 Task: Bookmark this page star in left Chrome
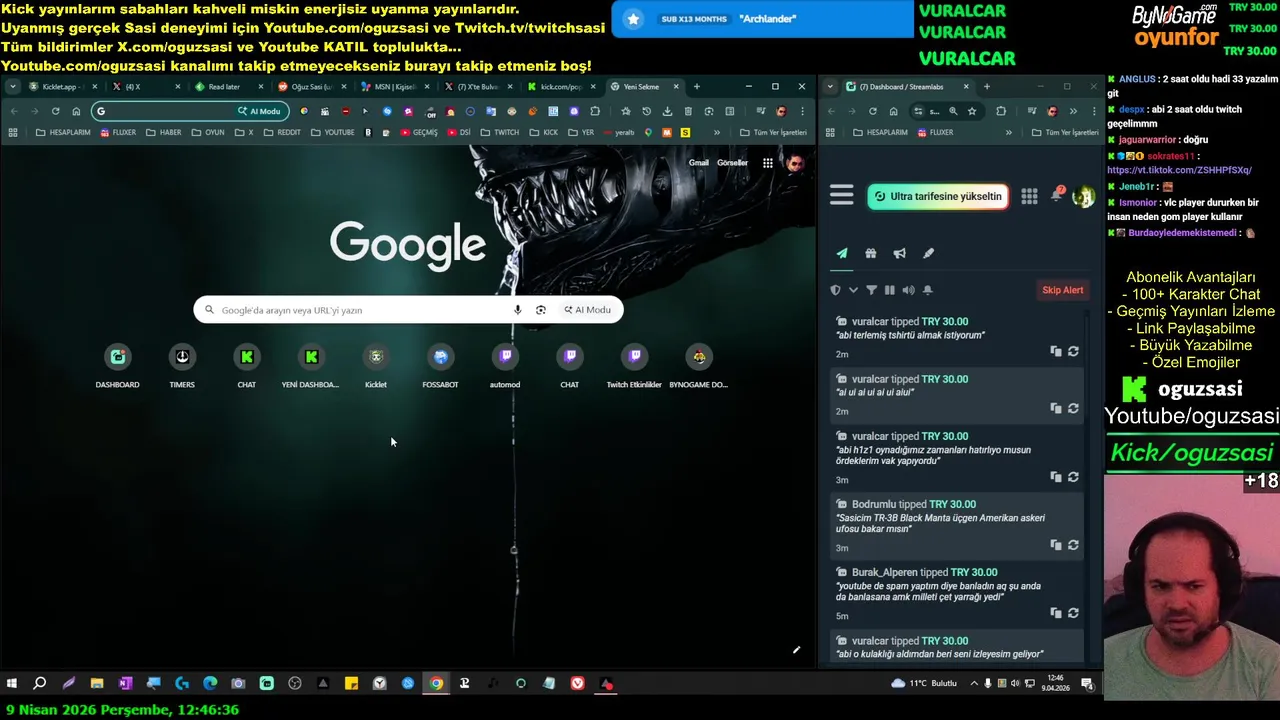(626, 111)
